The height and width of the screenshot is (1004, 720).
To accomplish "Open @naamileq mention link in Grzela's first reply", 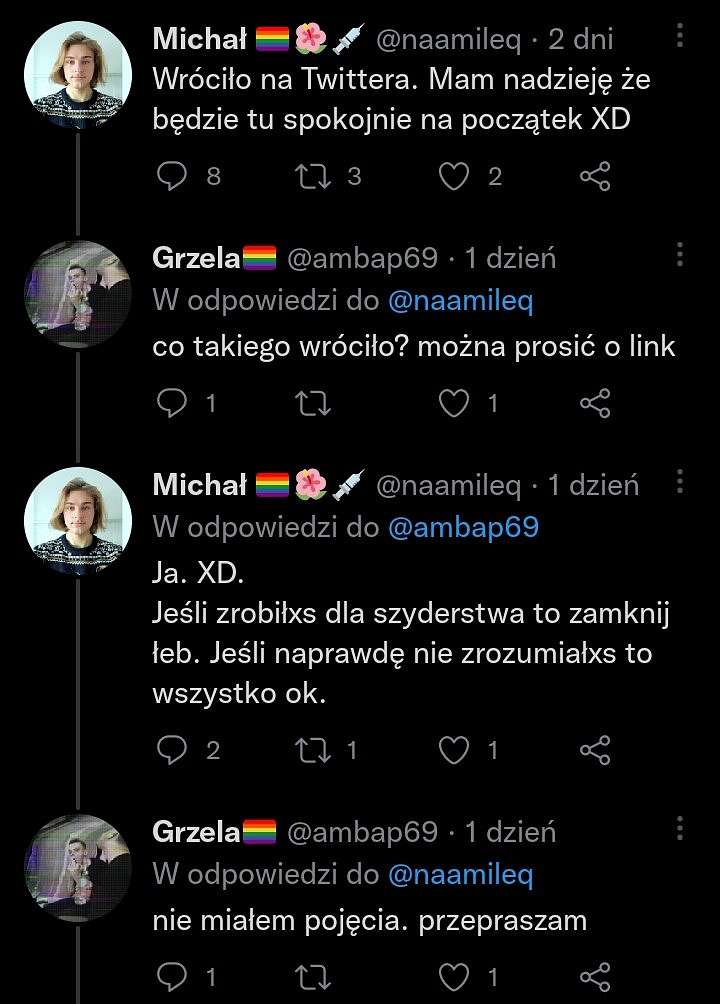I will tap(461, 300).
